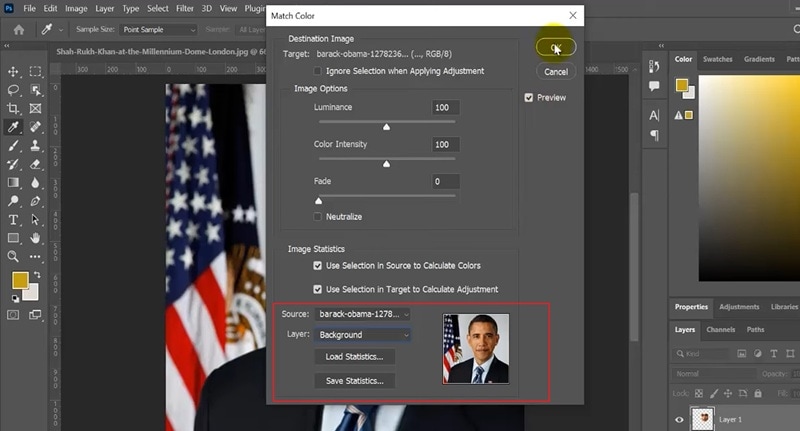800x431 pixels.
Task: Select the Spot Healing Brush tool
Action: point(35,127)
